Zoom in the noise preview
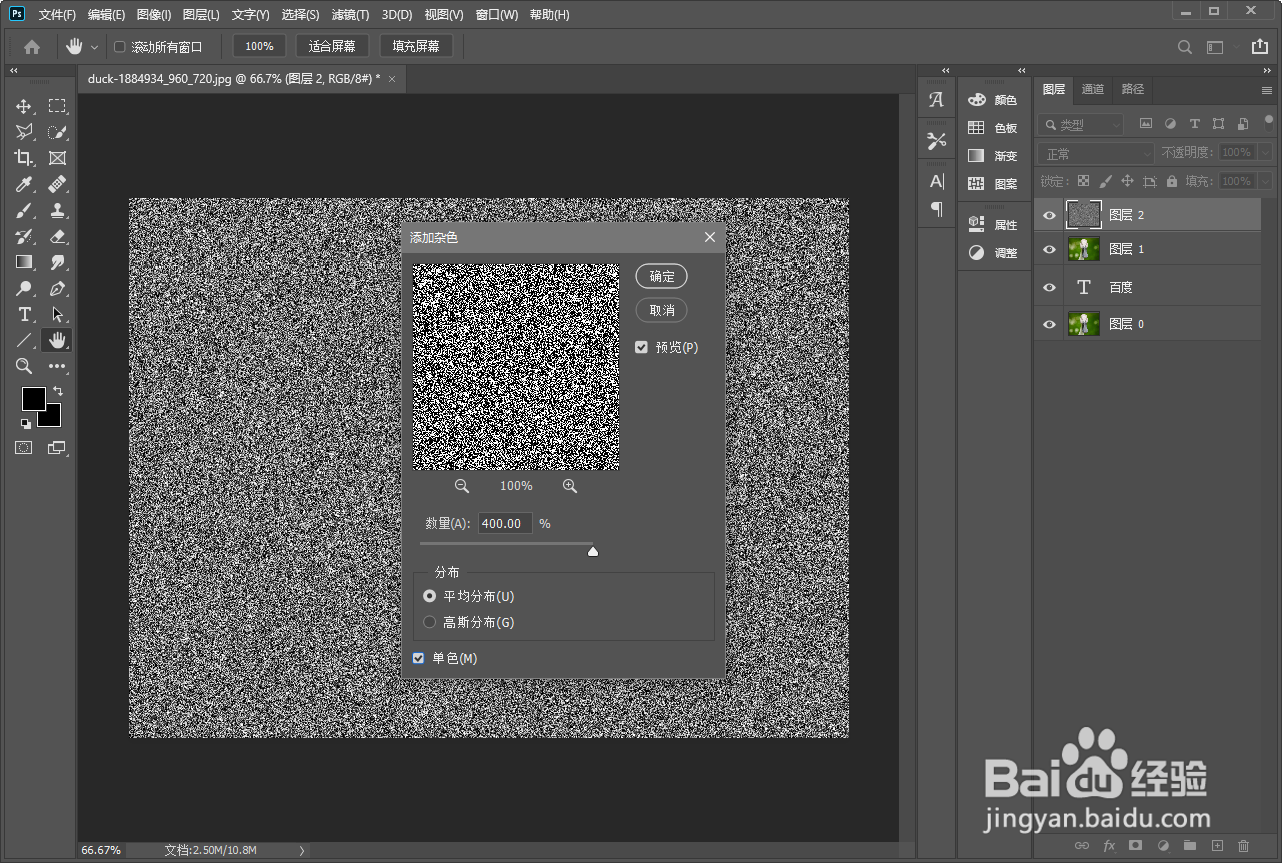This screenshot has width=1282, height=863. [x=570, y=486]
